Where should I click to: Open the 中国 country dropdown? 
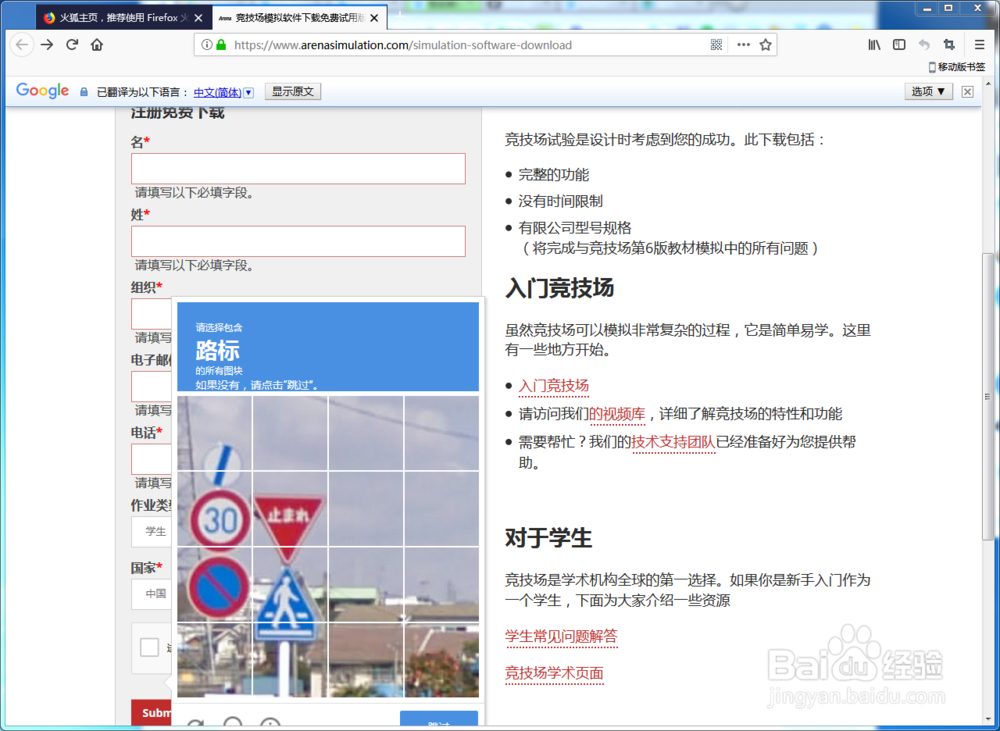(153, 594)
